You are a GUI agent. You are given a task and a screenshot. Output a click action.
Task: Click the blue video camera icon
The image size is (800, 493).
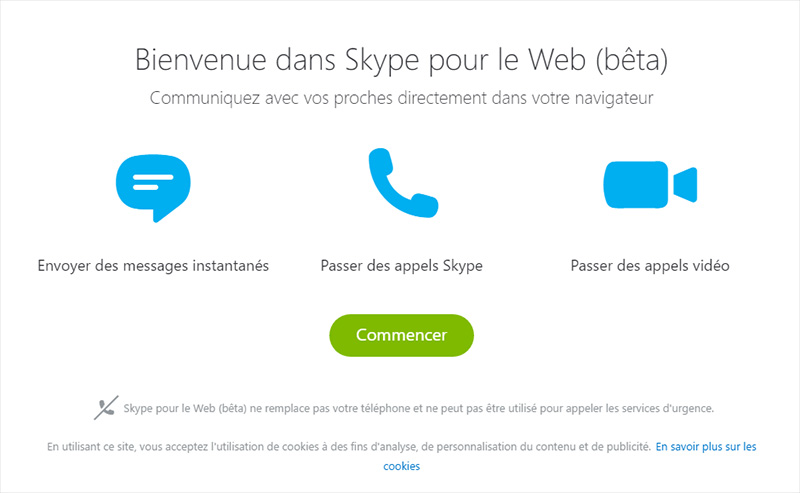click(x=649, y=185)
